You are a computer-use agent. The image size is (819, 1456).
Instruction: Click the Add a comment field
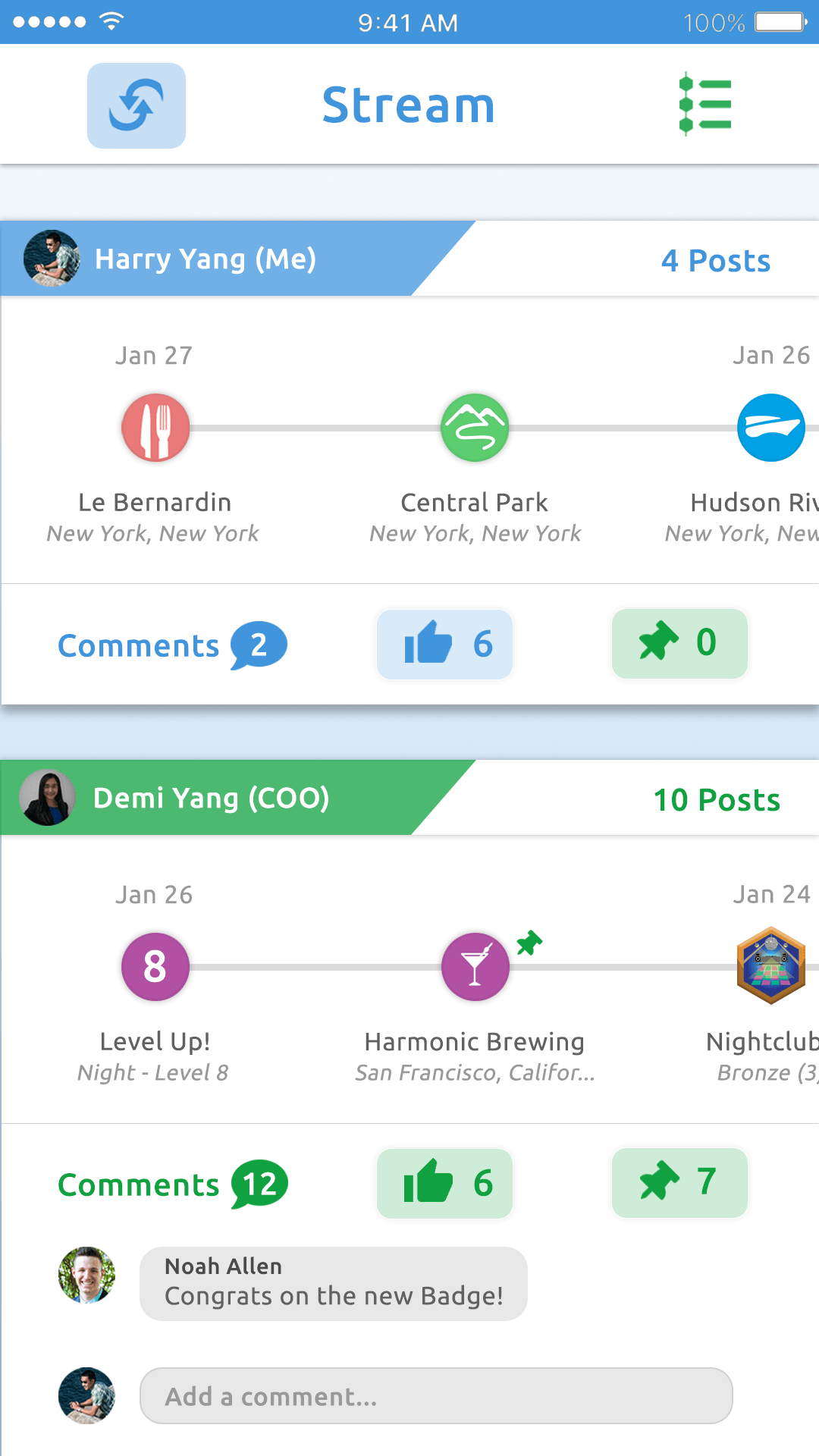point(436,1396)
